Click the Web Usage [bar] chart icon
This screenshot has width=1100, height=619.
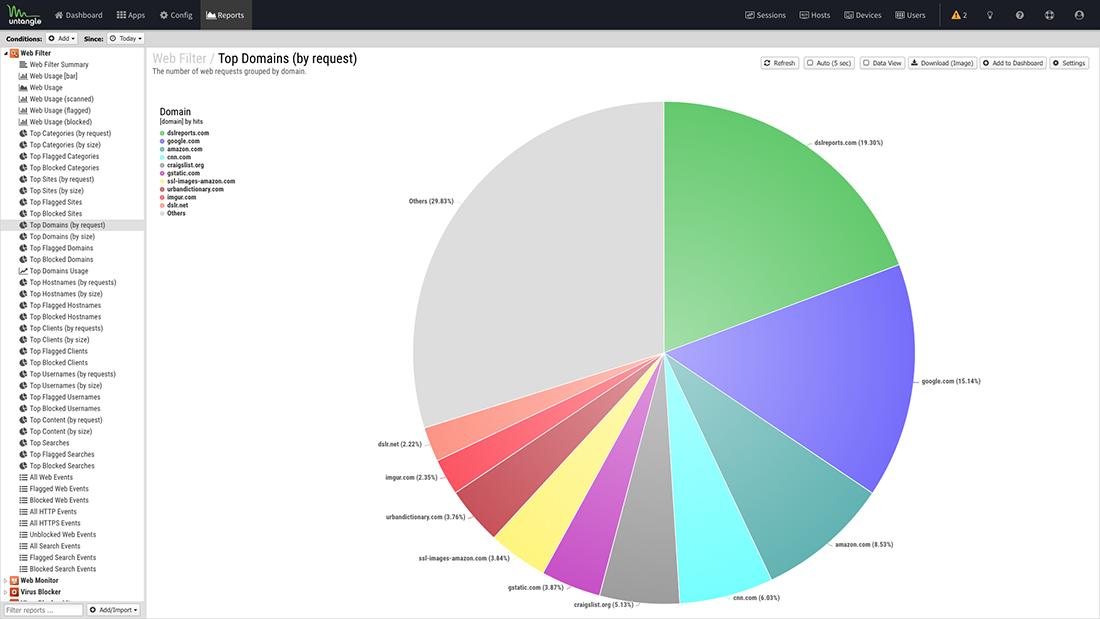point(23,76)
